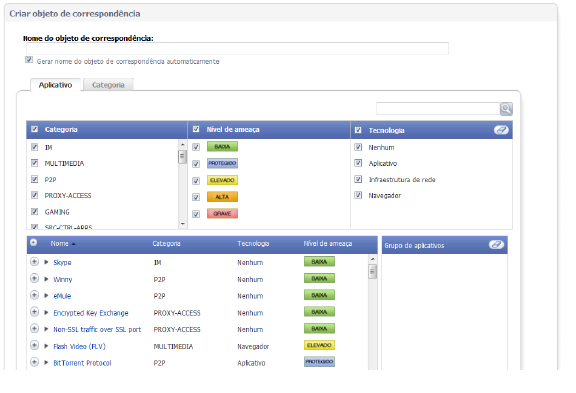
Task: Expand the BitTorrent Protocol row
Action: coord(46,363)
